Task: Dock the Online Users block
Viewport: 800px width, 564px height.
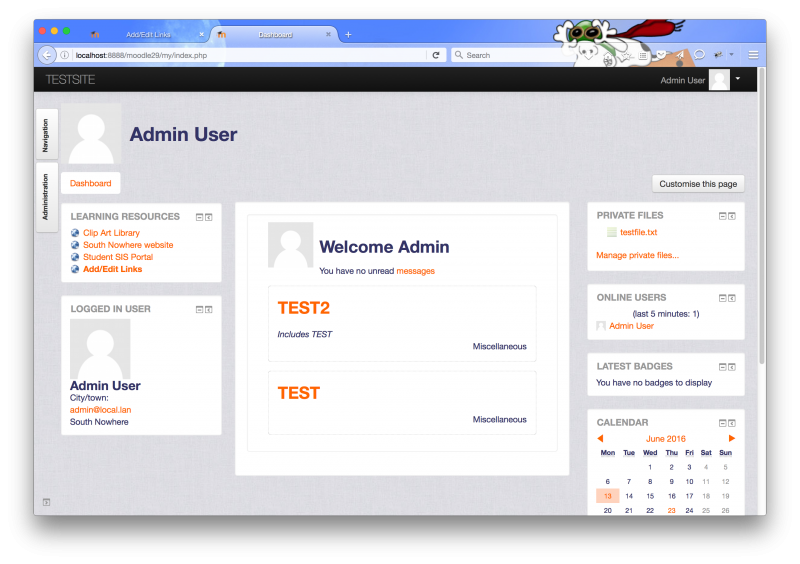Action: [x=732, y=298]
